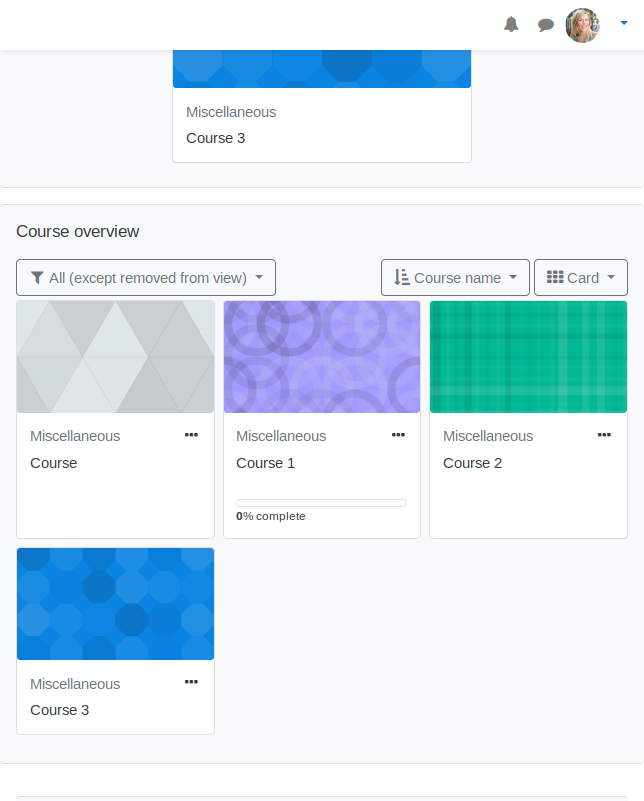644x801 pixels.
Task: Open the three-dot menu for Course 2
Action: pyautogui.click(x=604, y=435)
